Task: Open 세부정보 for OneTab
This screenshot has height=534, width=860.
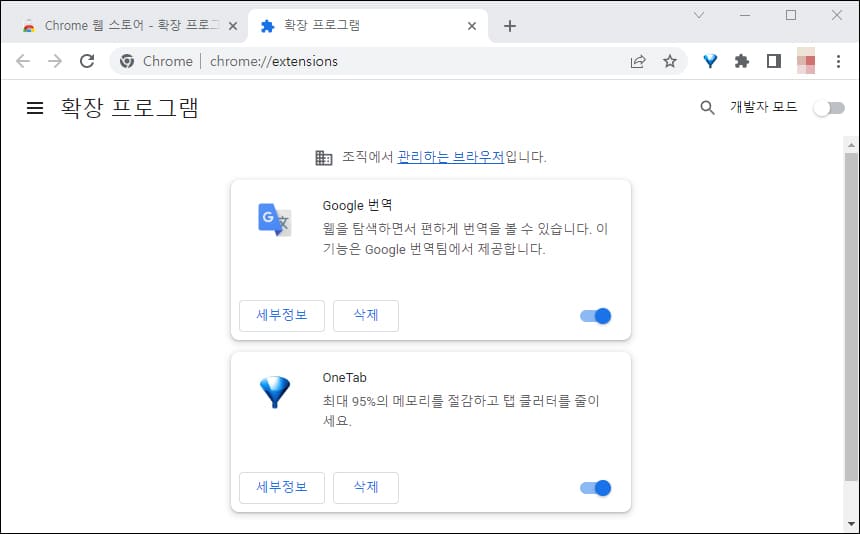Action: pos(282,488)
